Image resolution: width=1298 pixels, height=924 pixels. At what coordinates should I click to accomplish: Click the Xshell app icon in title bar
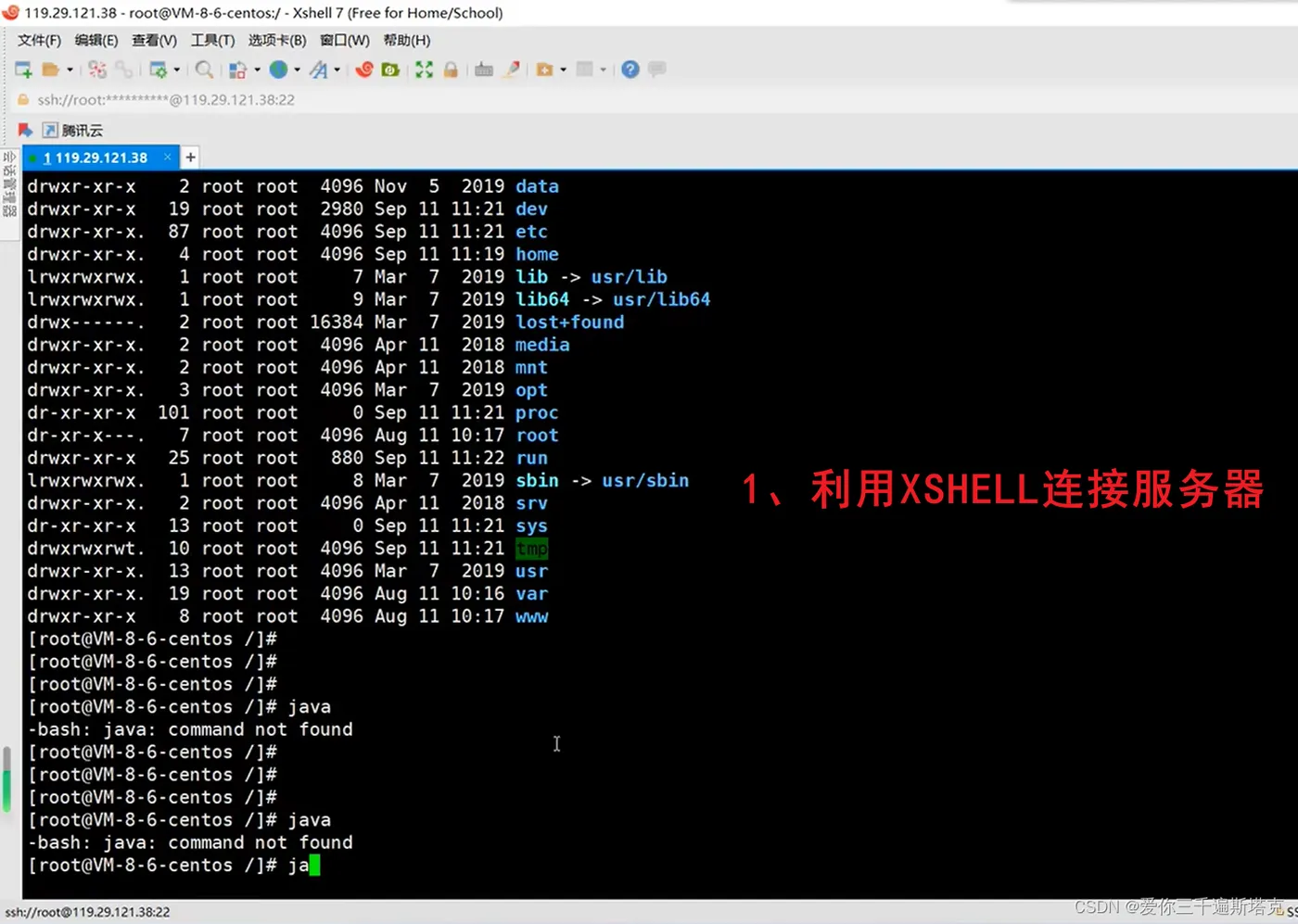point(11,13)
